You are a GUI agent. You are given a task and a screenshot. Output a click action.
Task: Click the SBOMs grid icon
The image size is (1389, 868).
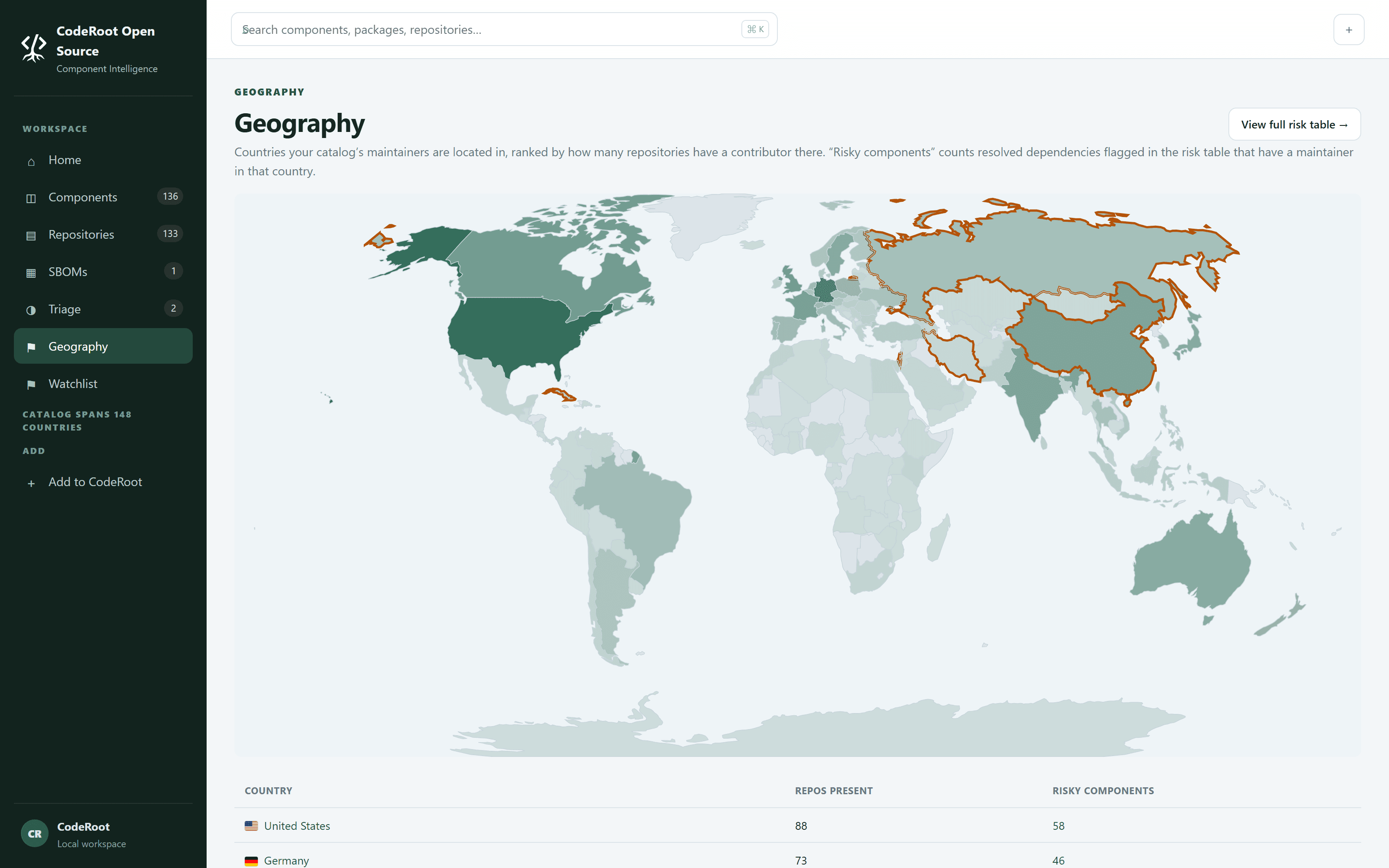[31, 273]
